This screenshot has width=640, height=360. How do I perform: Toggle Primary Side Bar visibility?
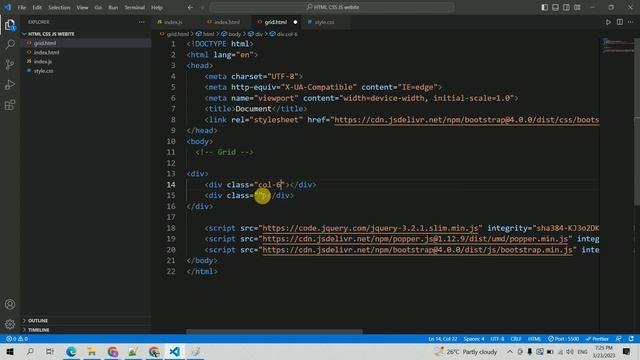click(544, 7)
